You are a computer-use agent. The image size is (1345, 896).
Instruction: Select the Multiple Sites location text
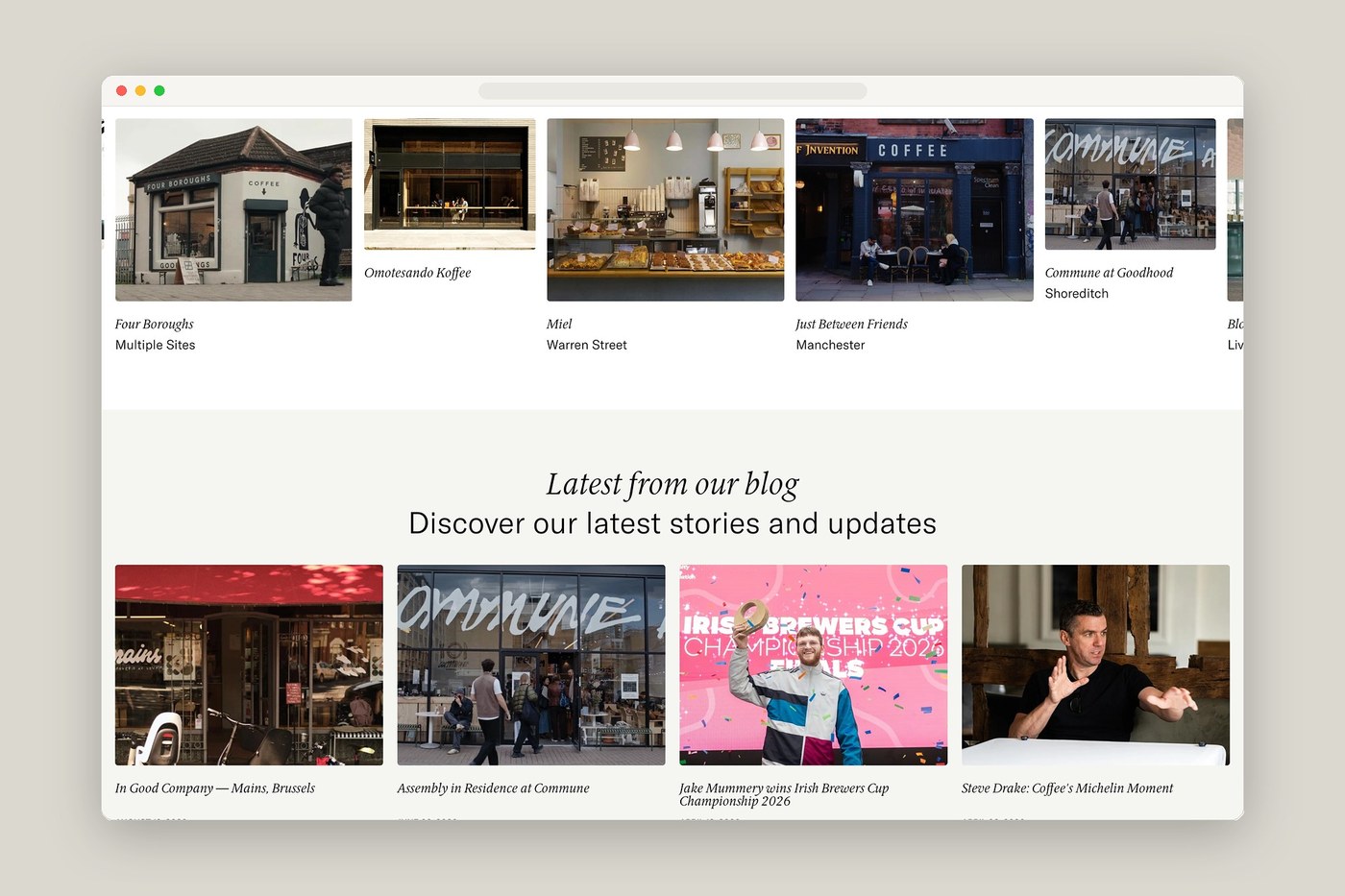(155, 345)
